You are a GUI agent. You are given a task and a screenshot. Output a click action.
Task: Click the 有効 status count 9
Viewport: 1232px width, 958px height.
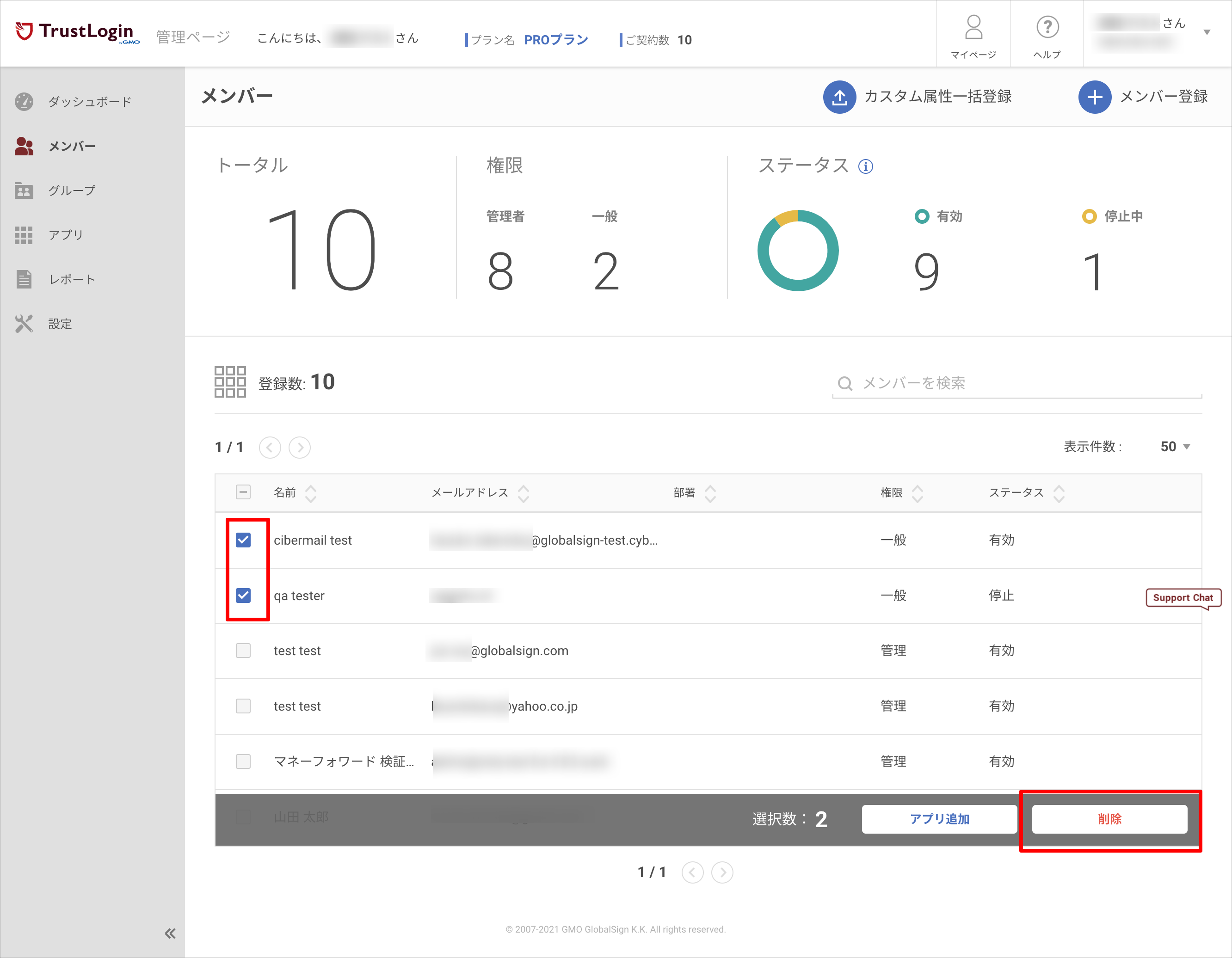point(926,272)
